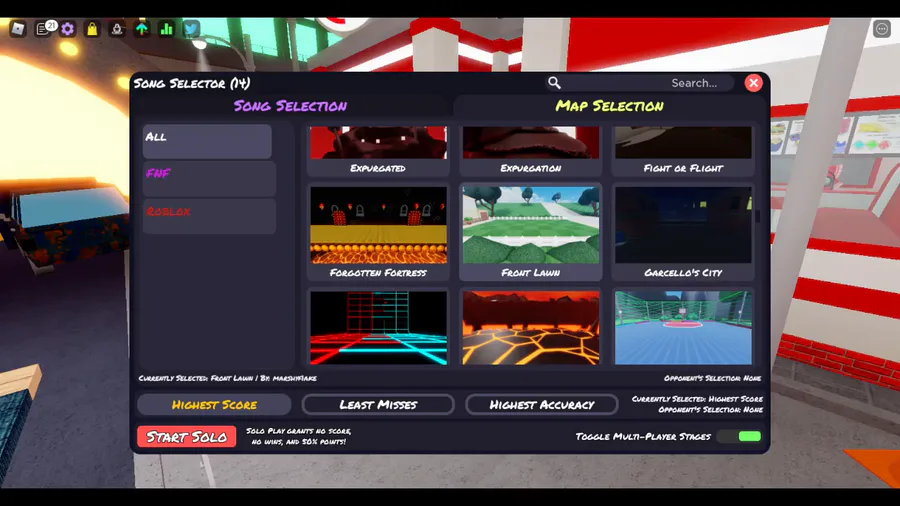Click the map list vertical scrollbar
The image size is (900, 506).
pos(758,216)
